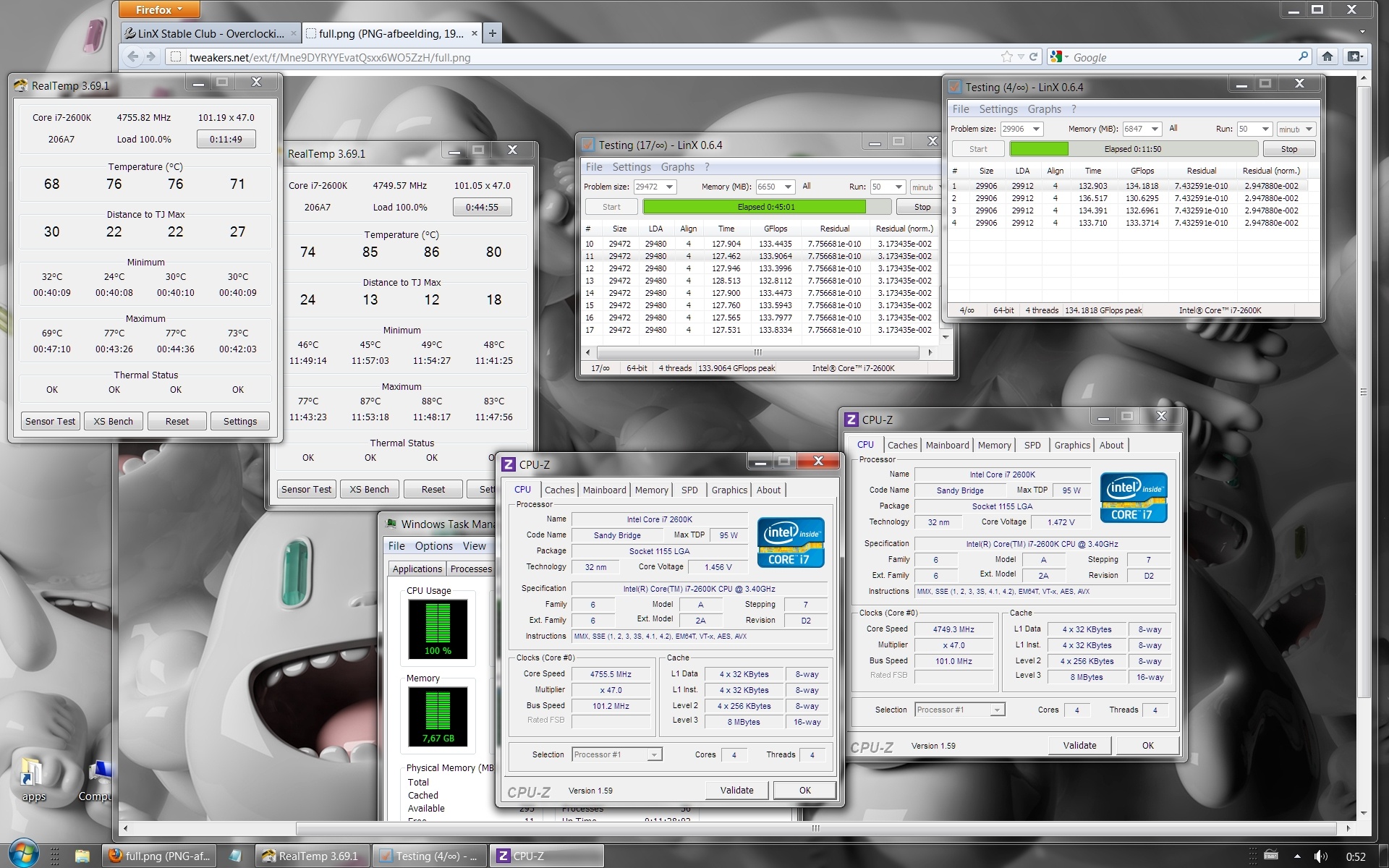Click the browser back arrow
This screenshot has height=868, width=1389.
click(x=132, y=56)
